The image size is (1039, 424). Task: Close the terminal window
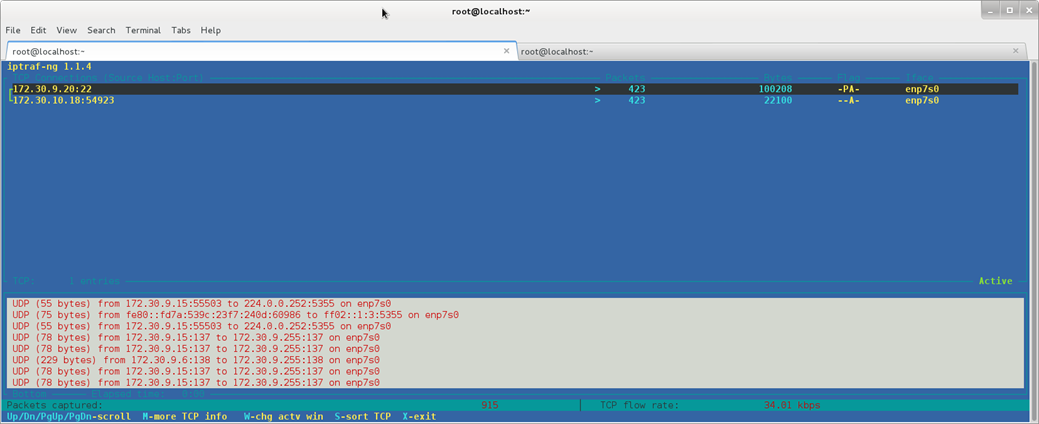(1028, 10)
